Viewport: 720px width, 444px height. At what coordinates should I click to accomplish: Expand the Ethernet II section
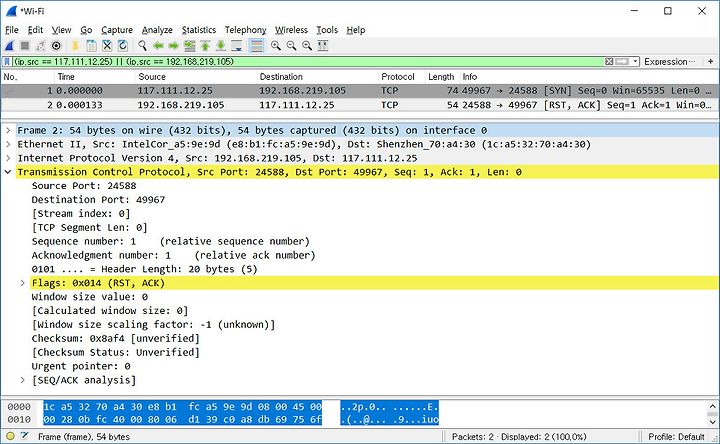coord(8,144)
